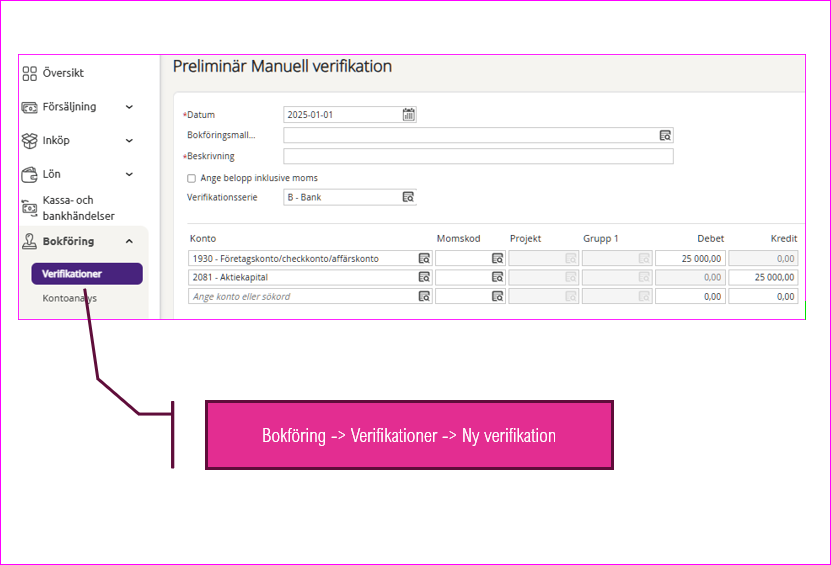Click the Preliminär Manuell verifikation heading
The image size is (831, 565).
pyautogui.click(x=282, y=66)
